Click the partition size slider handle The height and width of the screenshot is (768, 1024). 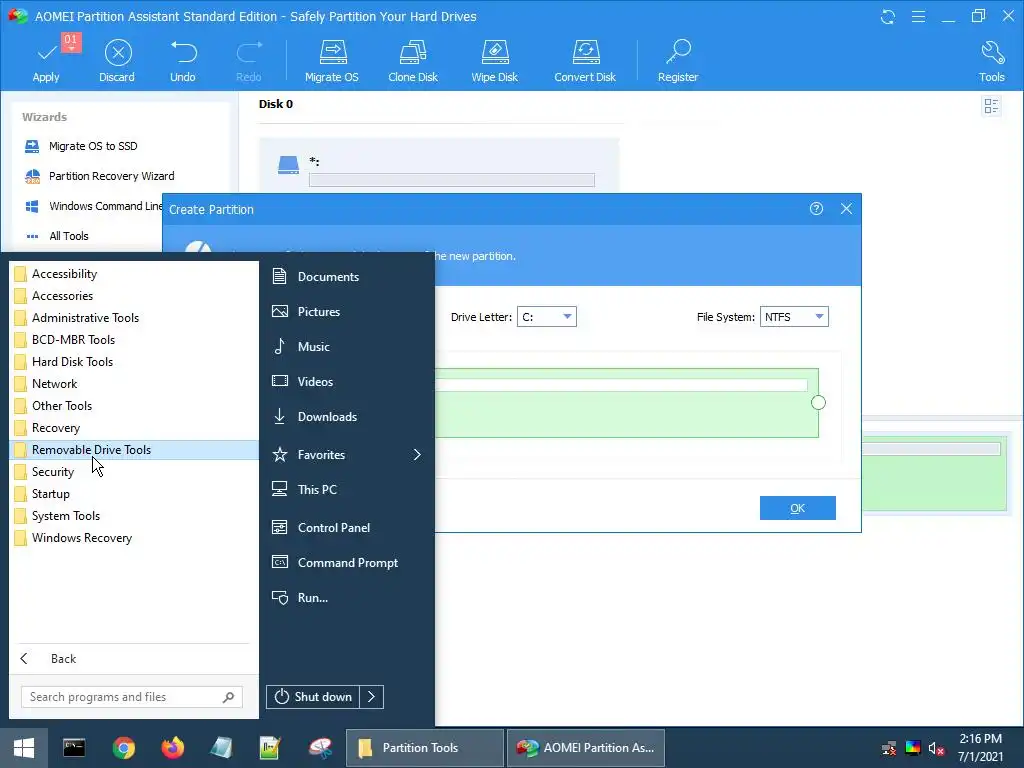(x=818, y=402)
